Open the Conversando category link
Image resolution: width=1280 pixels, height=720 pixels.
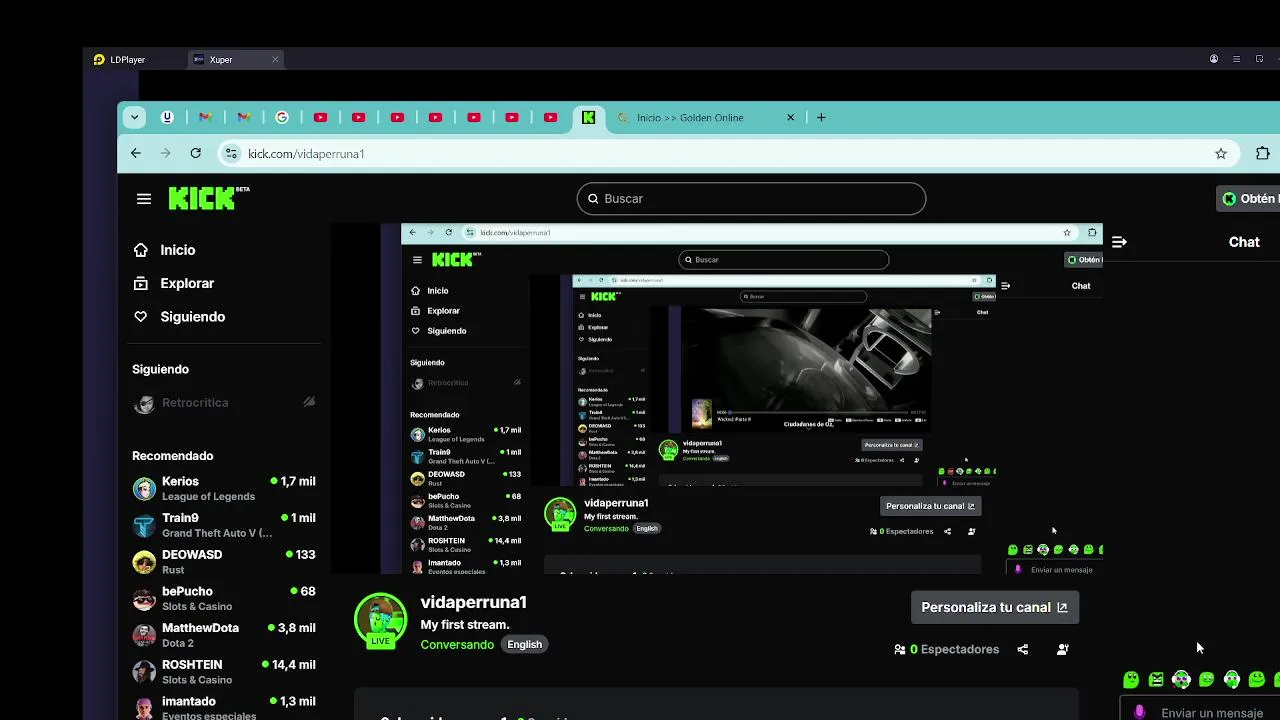pos(457,645)
